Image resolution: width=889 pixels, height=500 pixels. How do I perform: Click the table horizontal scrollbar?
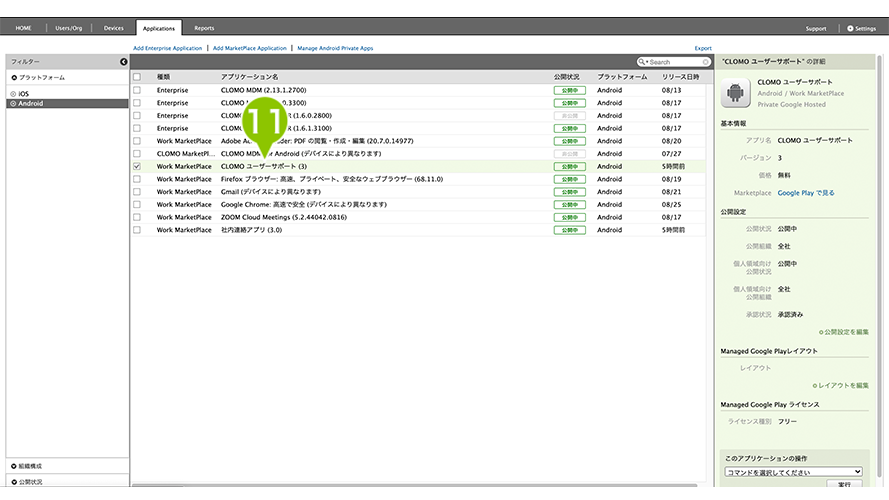[414, 485]
